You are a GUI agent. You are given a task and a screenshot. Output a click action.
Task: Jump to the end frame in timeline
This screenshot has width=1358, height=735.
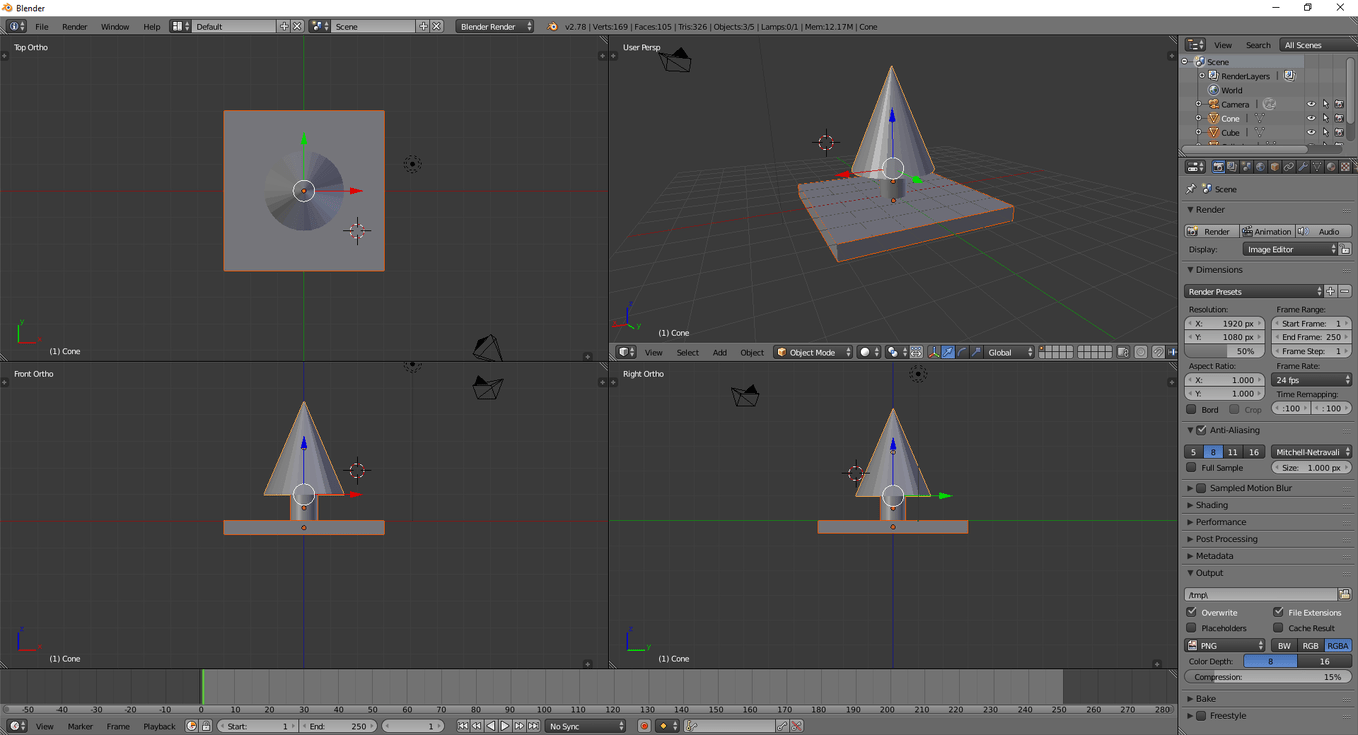[x=533, y=726]
